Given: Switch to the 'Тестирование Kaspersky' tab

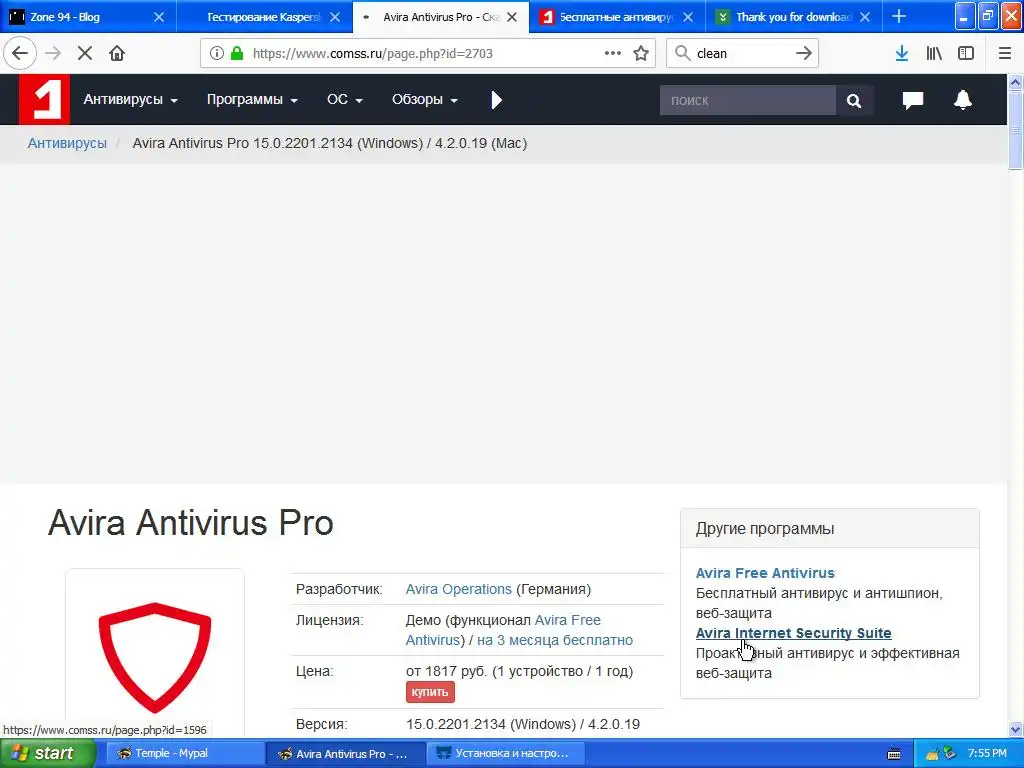Looking at the screenshot, I should (x=263, y=17).
